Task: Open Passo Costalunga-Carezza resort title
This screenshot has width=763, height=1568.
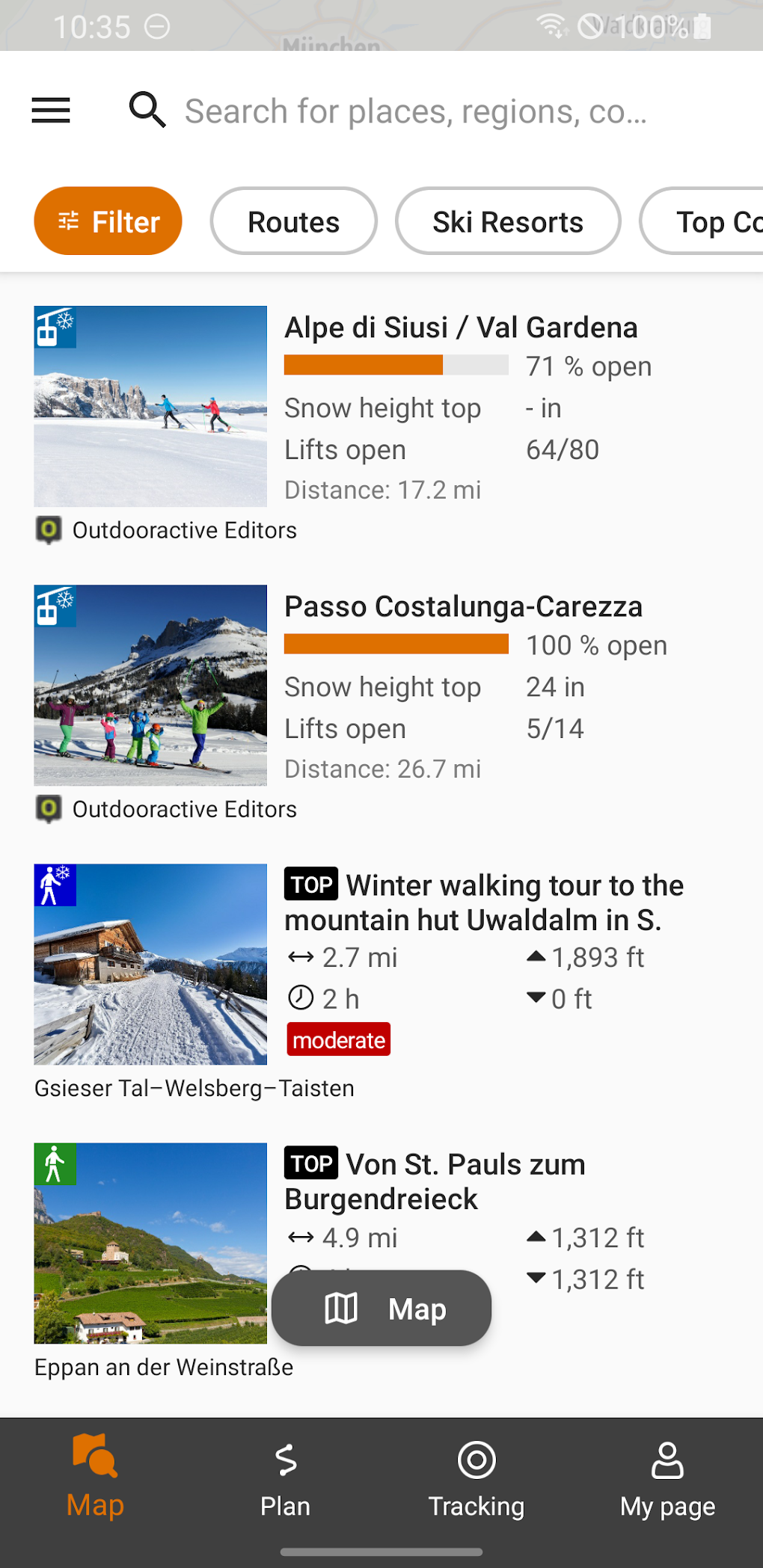Action: pyautogui.click(x=463, y=606)
